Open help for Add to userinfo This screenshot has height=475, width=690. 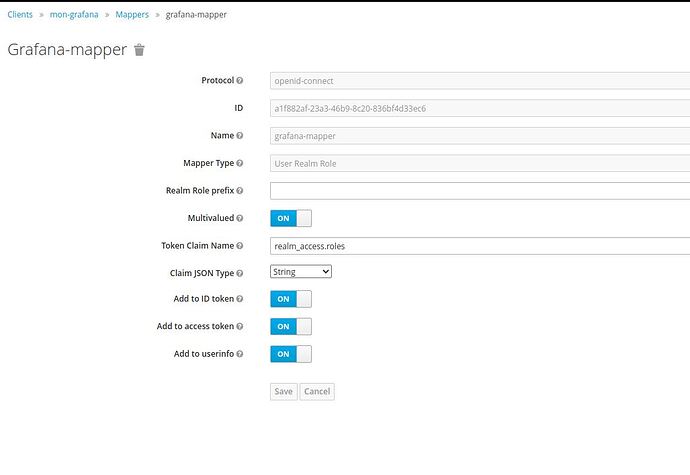(239, 354)
